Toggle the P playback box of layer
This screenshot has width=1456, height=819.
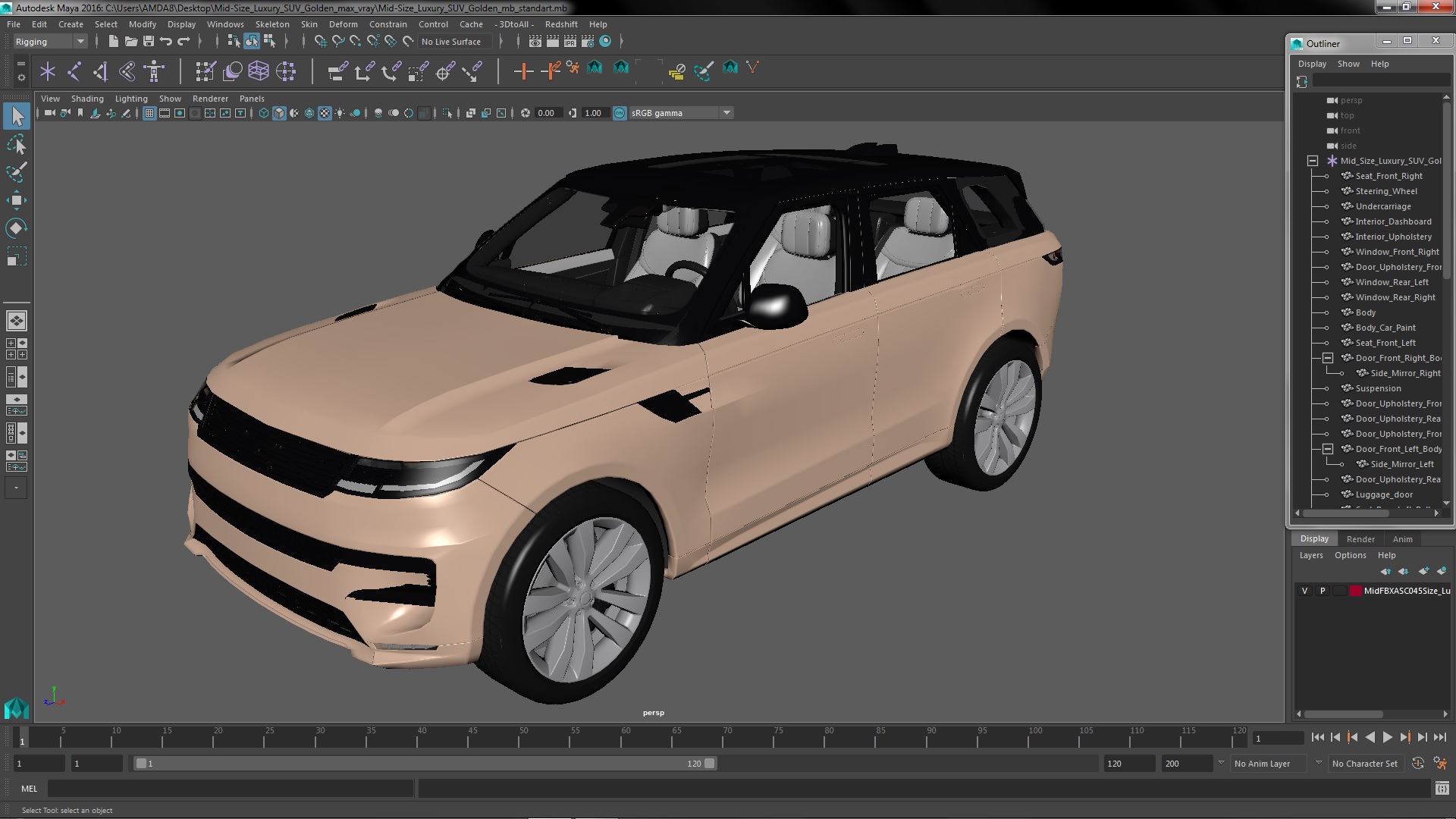tap(1323, 591)
